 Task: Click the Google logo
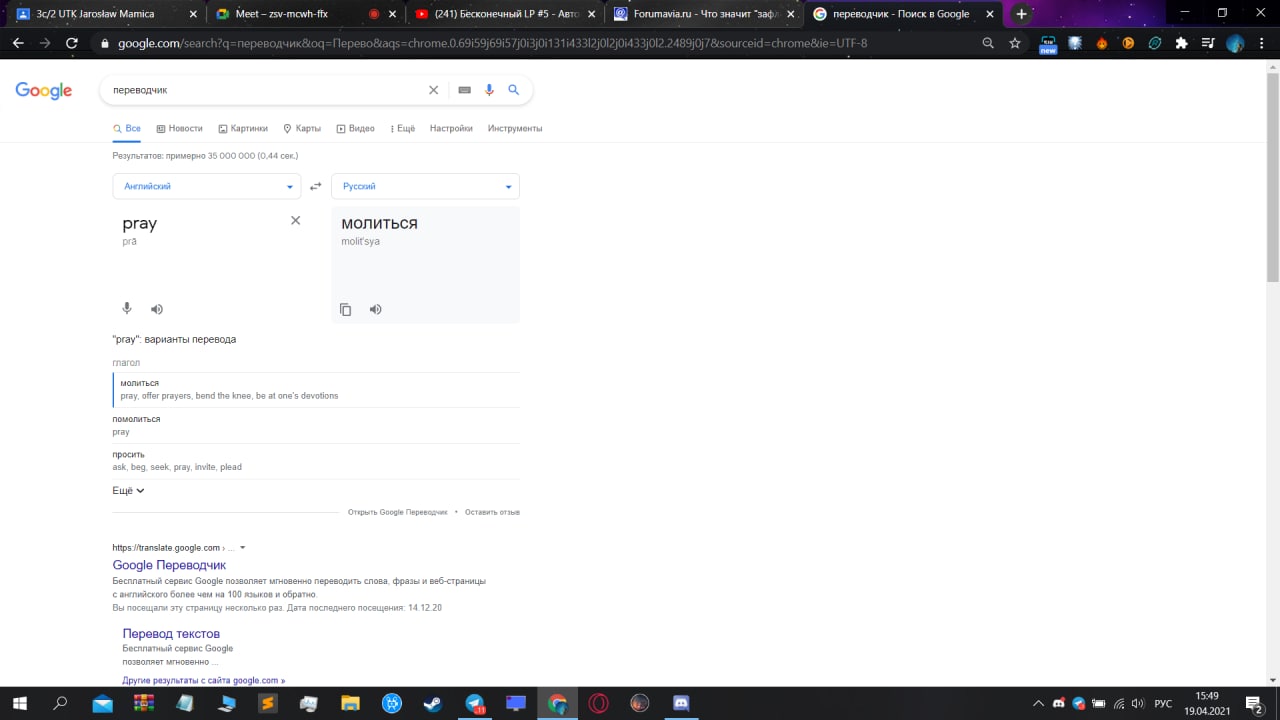tap(44, 90)
